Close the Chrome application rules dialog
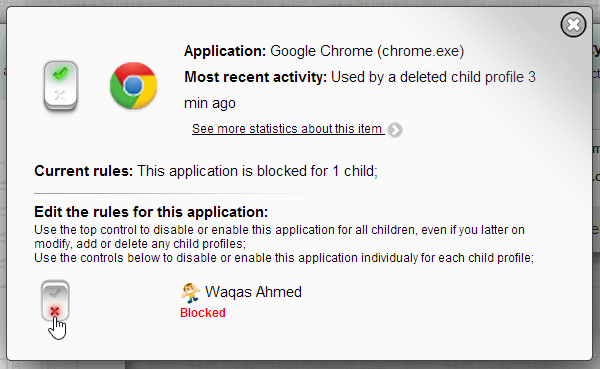The width and height of the screenshot is (600, 369). pyautogui.click(x=573, y=25)
